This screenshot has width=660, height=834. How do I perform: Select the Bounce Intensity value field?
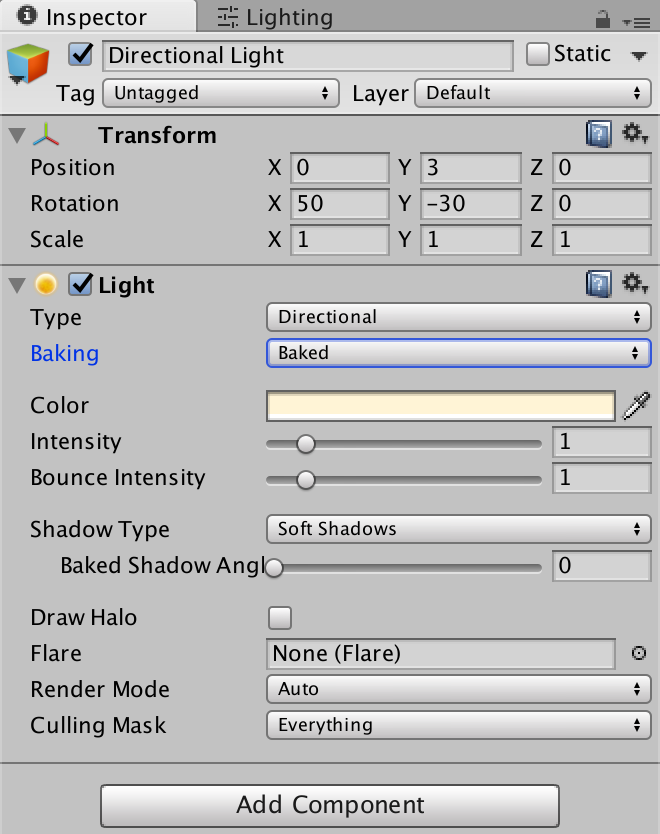pyautogui.click(x=601, y=478)
